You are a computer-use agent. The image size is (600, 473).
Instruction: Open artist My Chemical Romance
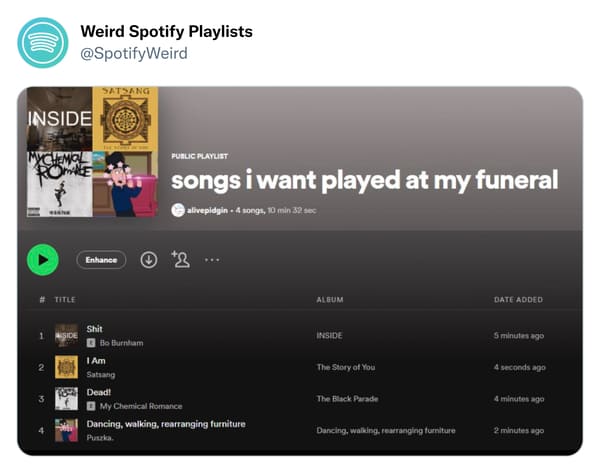tap(141, 406)
